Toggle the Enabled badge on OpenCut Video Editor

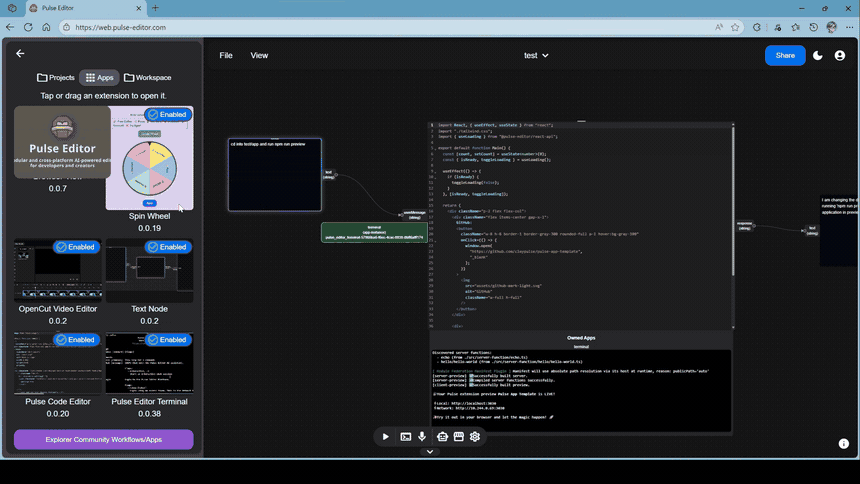(75, 247)
